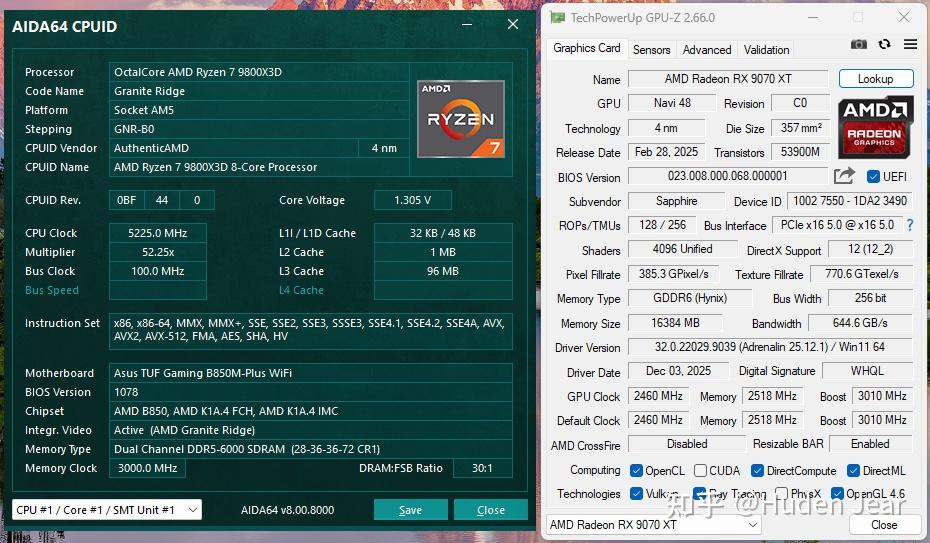Screen dimensions: 930x543
Task: Click the BIOS Version field in GPU-Z
Action: tap(728, 176)
